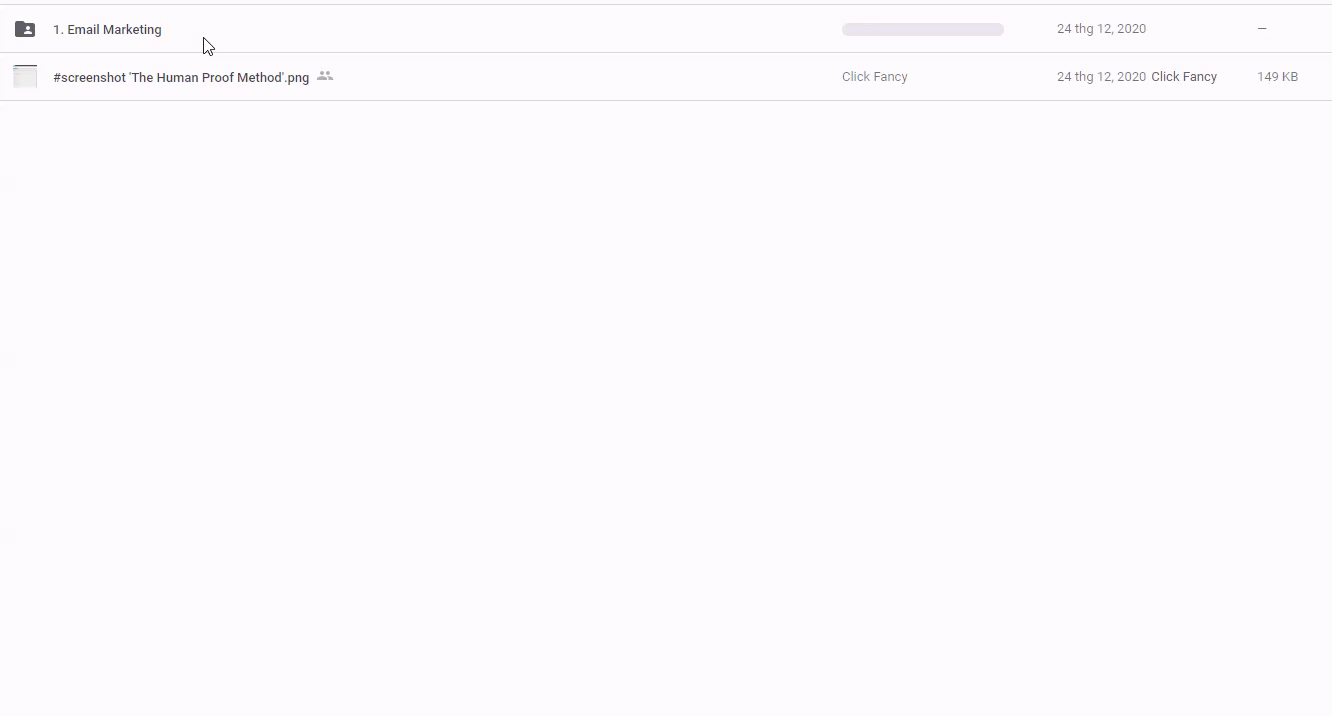This screenshot has height=716, width=1332.
Task: Click the year '2020' in the Email Marketing row
Action: pyautogui.click(x=1131, y=29)
